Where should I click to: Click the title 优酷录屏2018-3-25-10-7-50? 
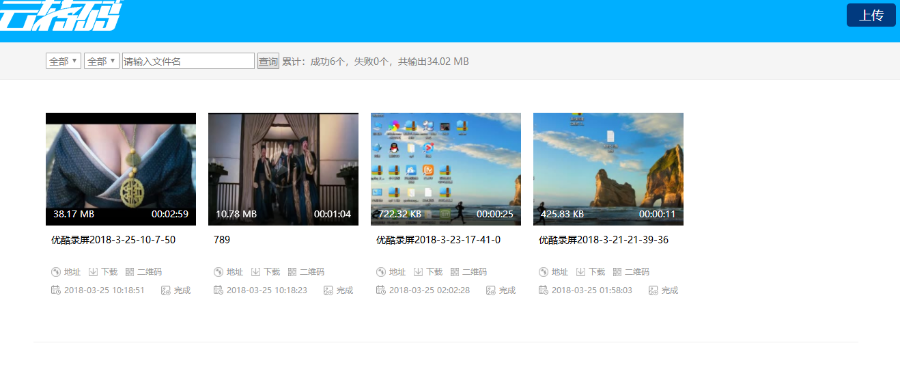114,240
